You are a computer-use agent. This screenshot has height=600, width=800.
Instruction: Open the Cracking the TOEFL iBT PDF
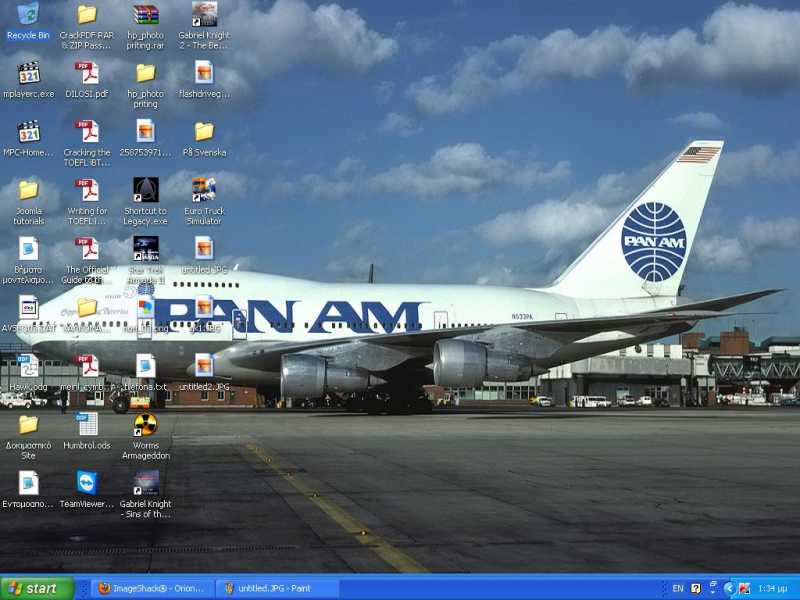click(87, 132)
